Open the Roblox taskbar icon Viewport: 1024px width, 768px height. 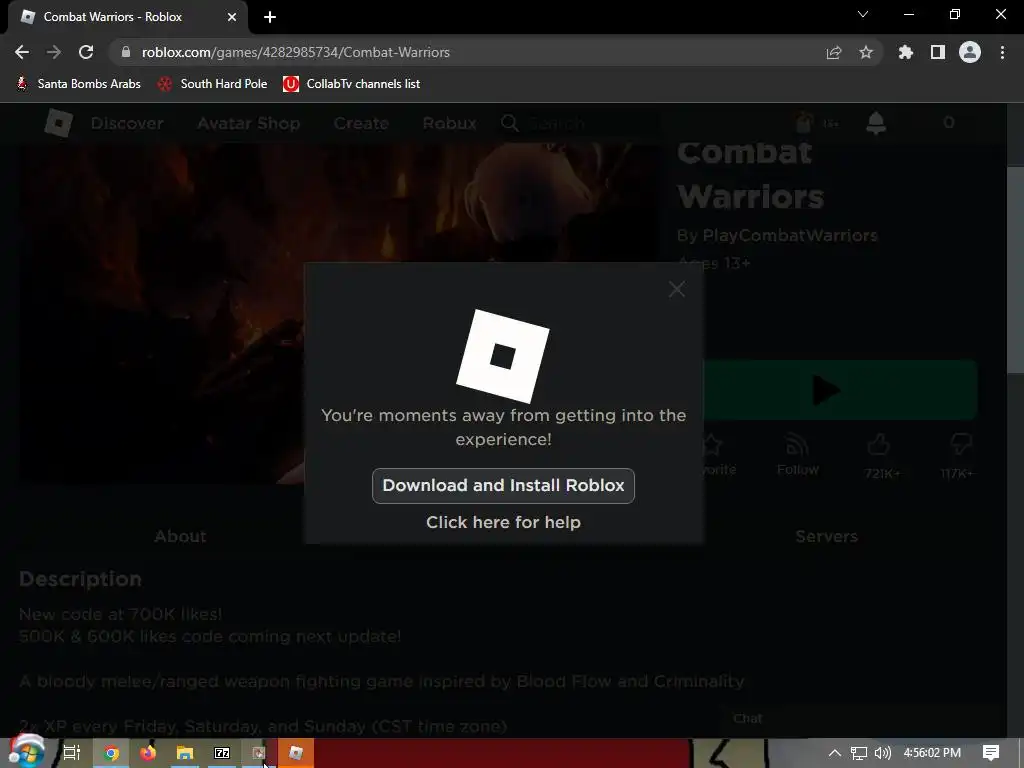click(x=296, y=753)
